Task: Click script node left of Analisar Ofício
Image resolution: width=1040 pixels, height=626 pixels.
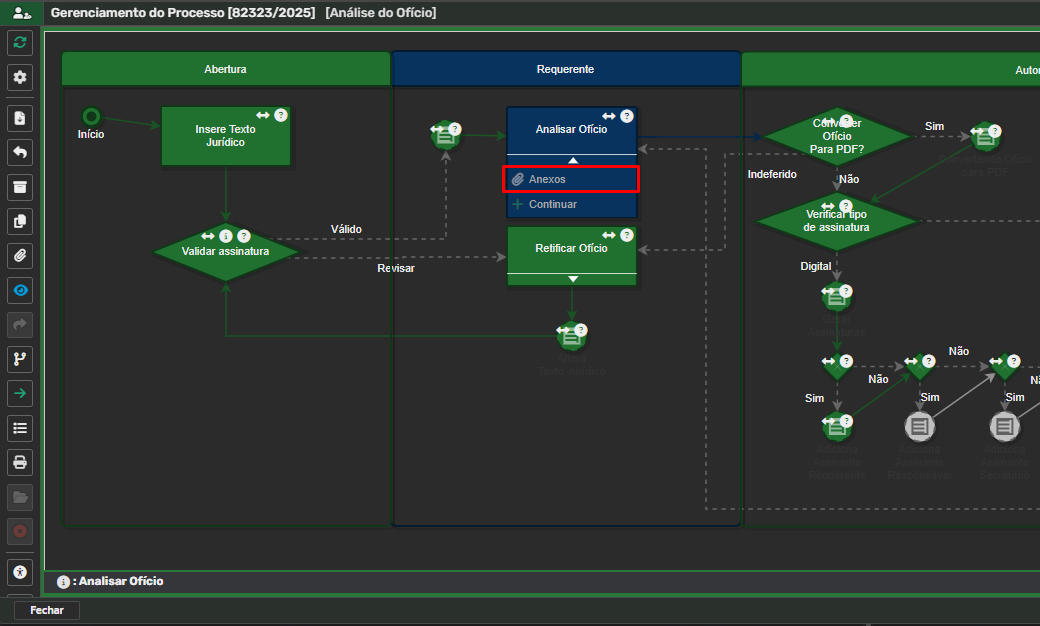Action: pos(446,136)
